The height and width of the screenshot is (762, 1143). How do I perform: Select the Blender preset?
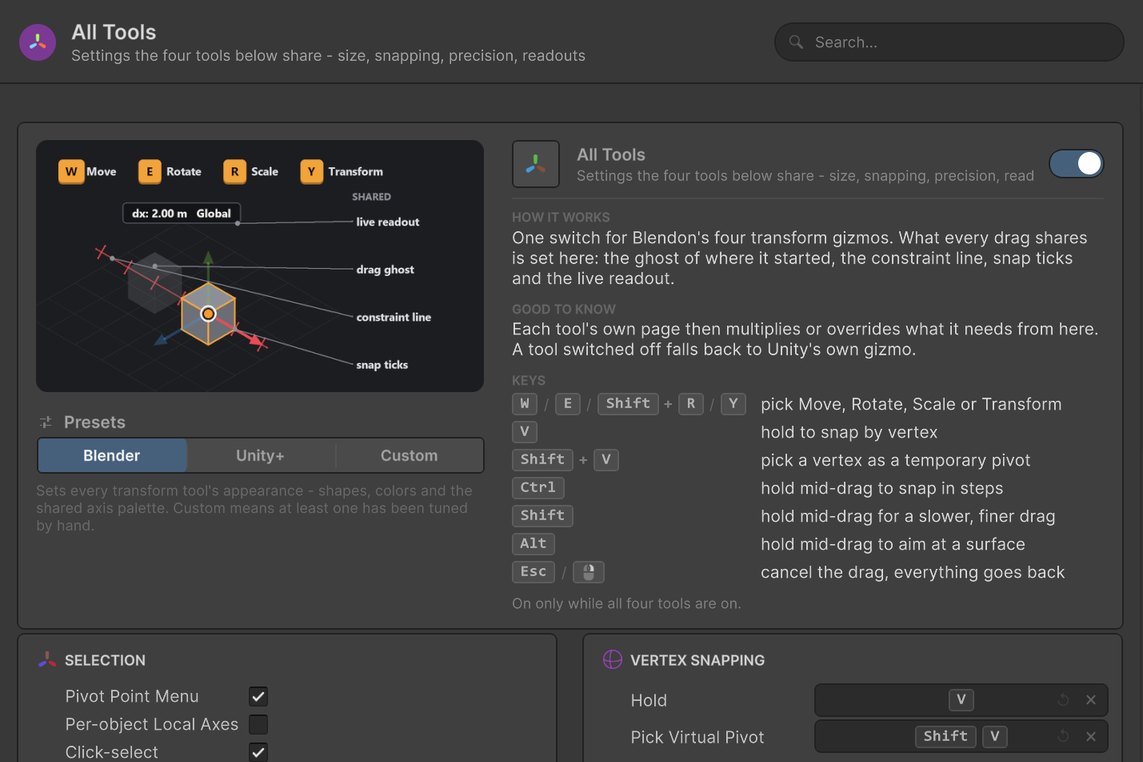(x=112, y=456)
